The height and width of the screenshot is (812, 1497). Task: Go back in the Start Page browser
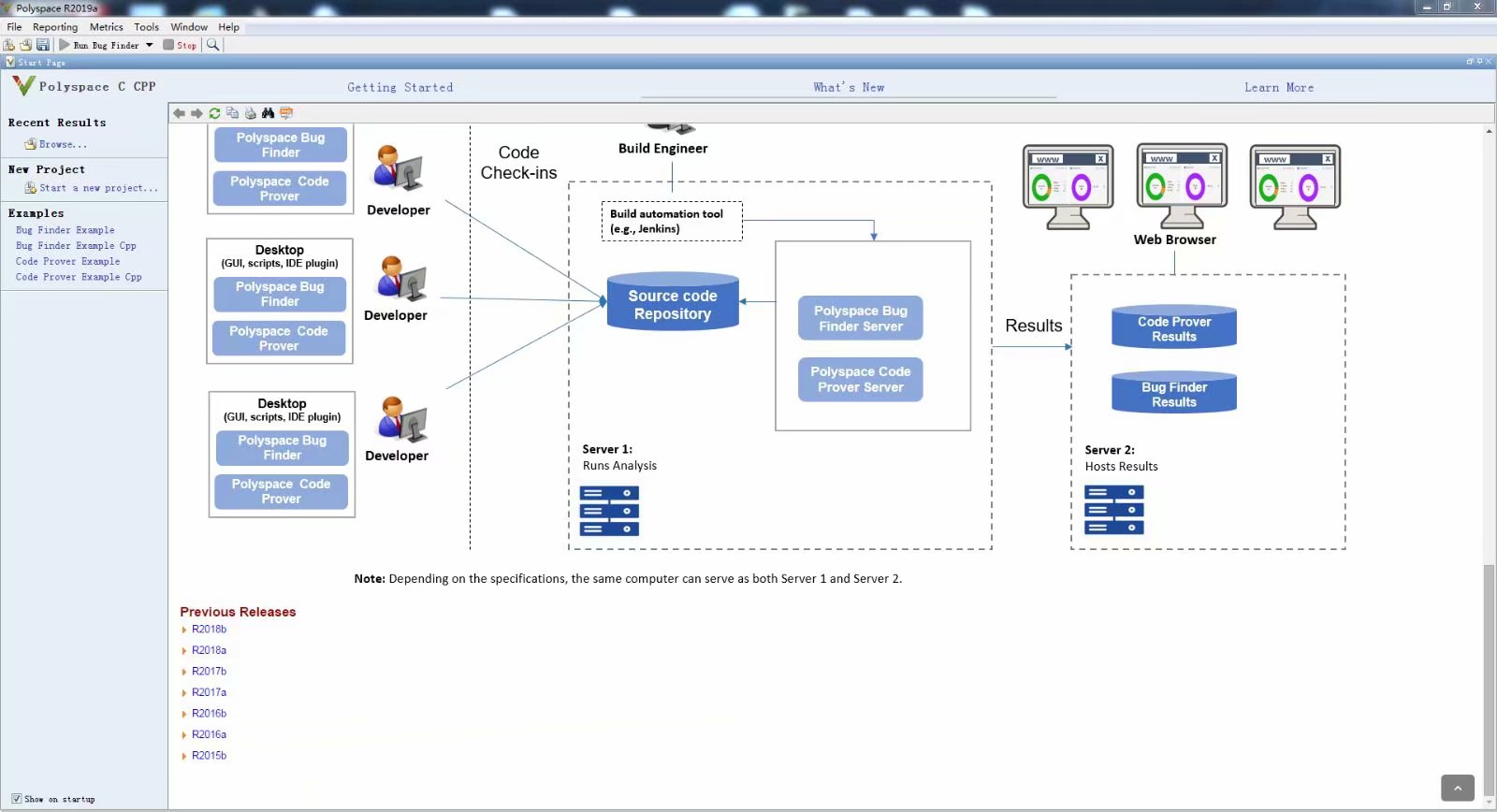click(179, 113)
